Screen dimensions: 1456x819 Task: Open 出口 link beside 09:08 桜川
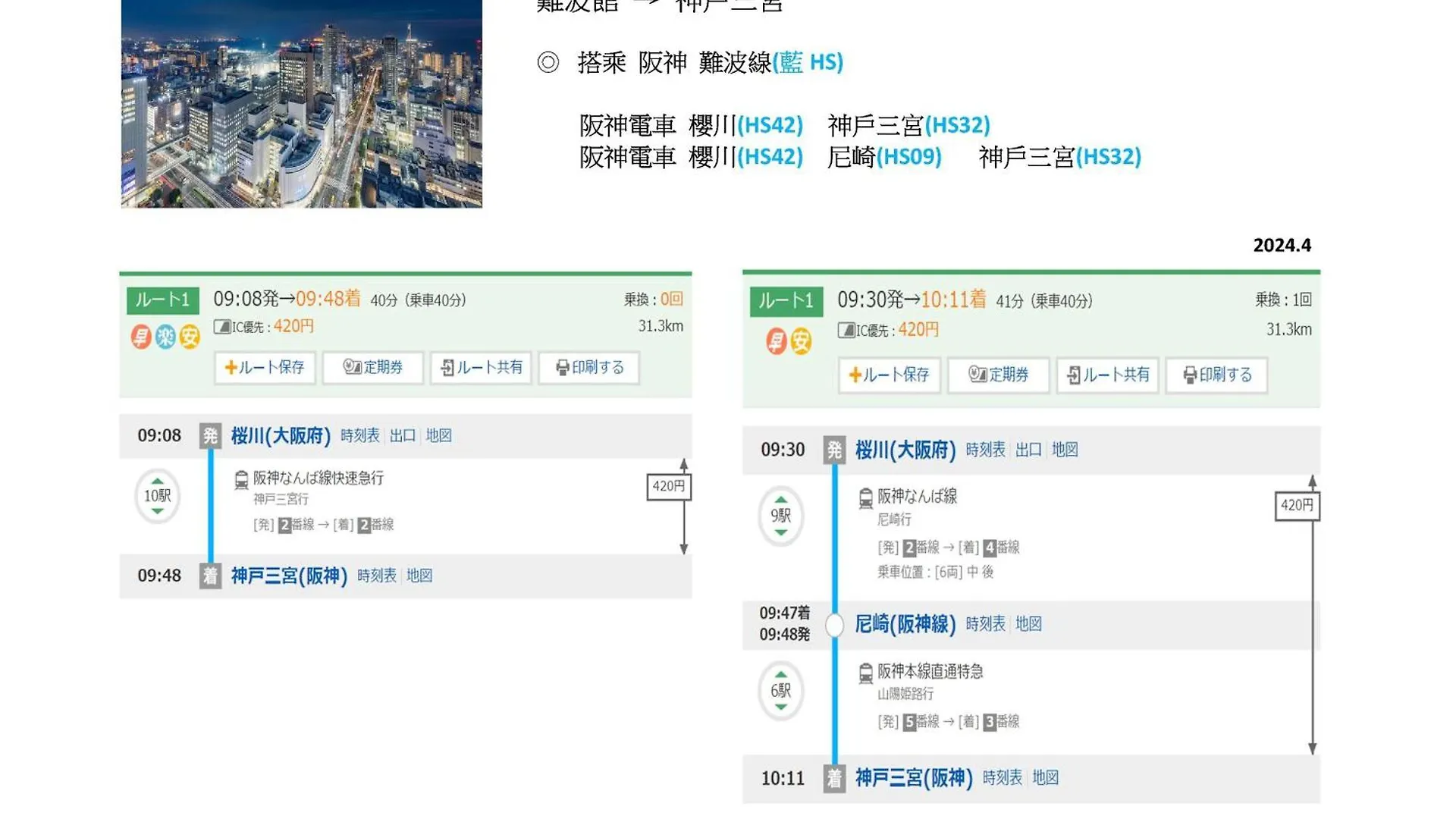tap(403, 436)
